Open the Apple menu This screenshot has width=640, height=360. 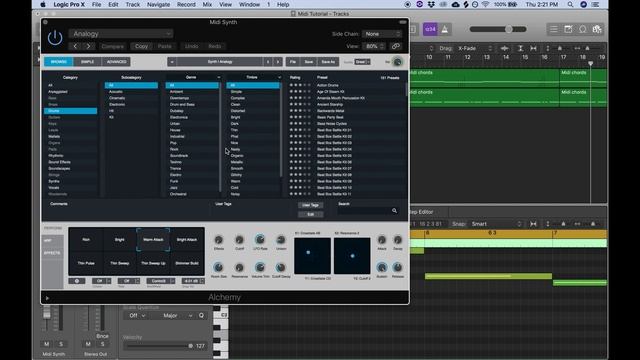pos(42,4)
